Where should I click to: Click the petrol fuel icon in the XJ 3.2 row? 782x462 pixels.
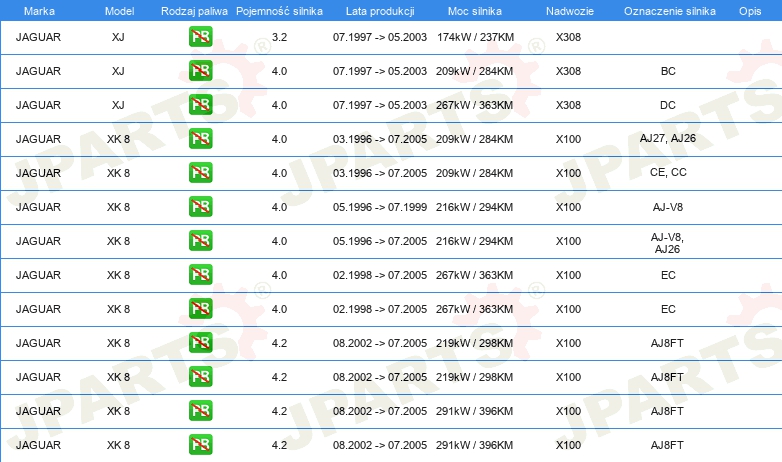coord(200,37)
